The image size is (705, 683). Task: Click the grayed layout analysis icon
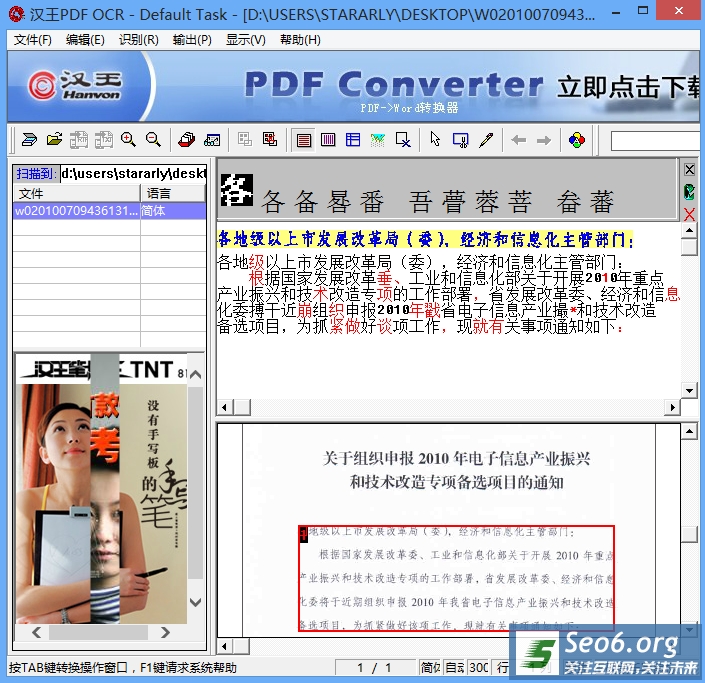pyautogui.click(x=245, y=140)
